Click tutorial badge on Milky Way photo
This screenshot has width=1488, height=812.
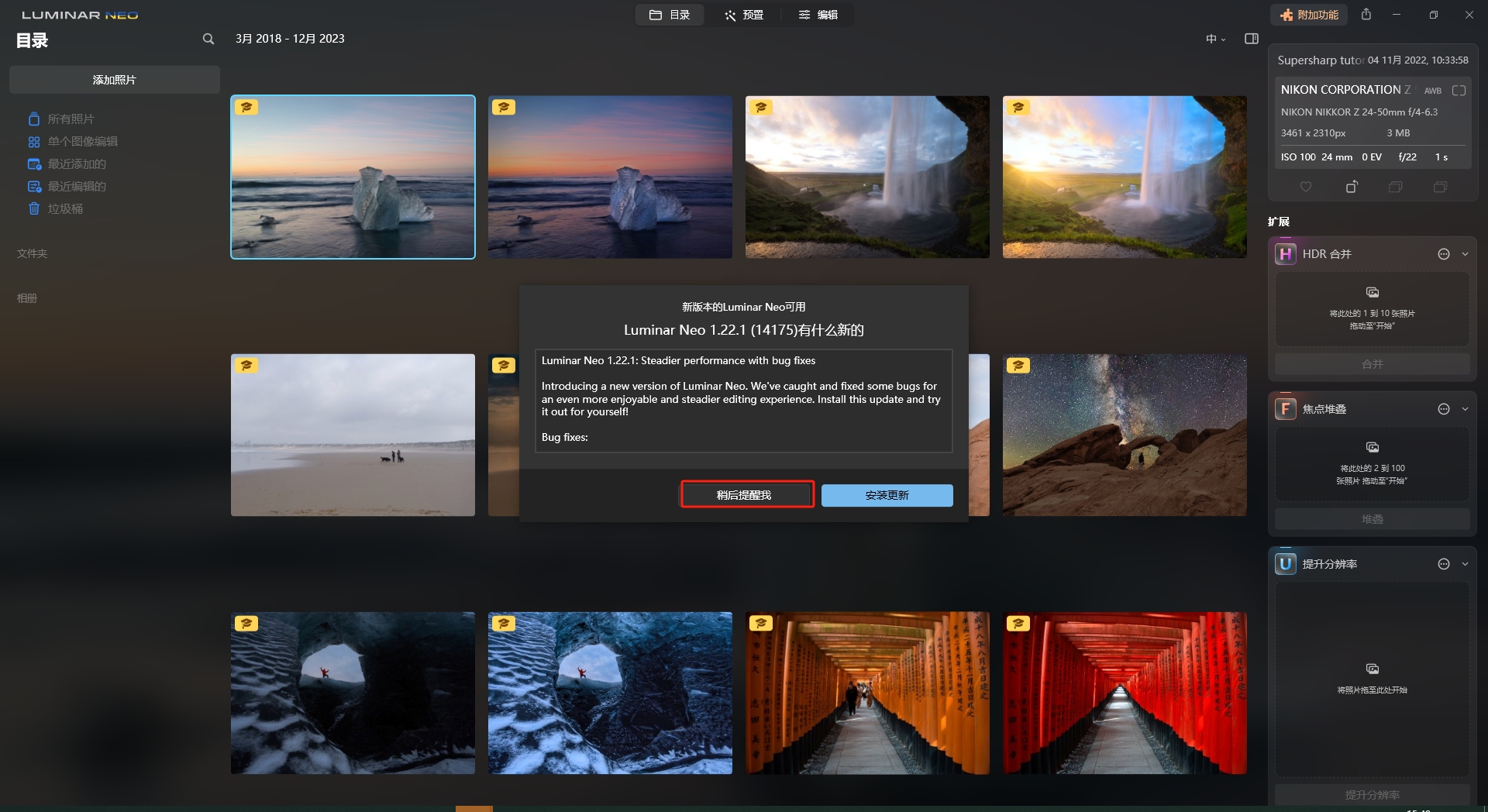1018,365
